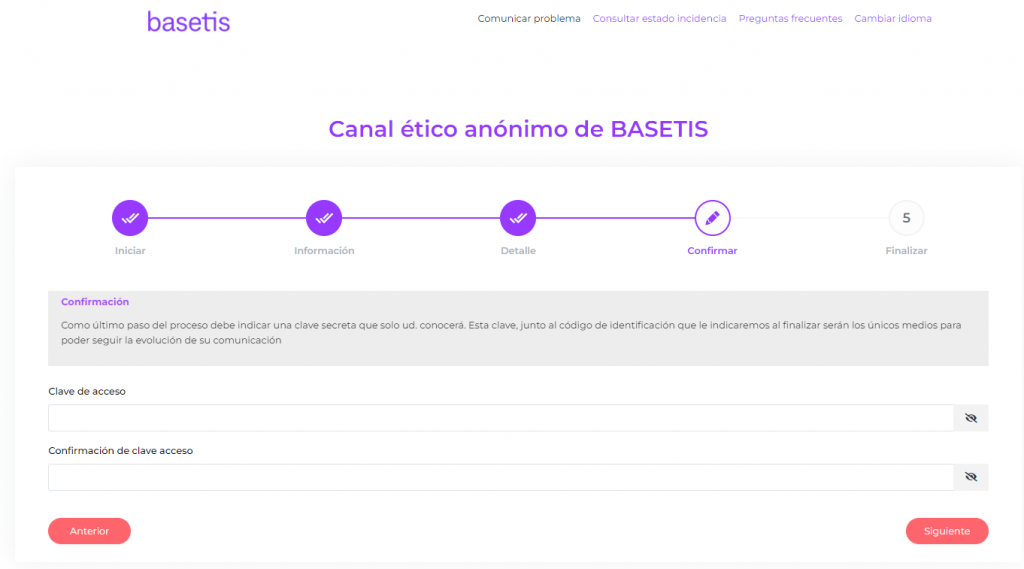
Task: Continue with Siguiente button
Action: 946,530
